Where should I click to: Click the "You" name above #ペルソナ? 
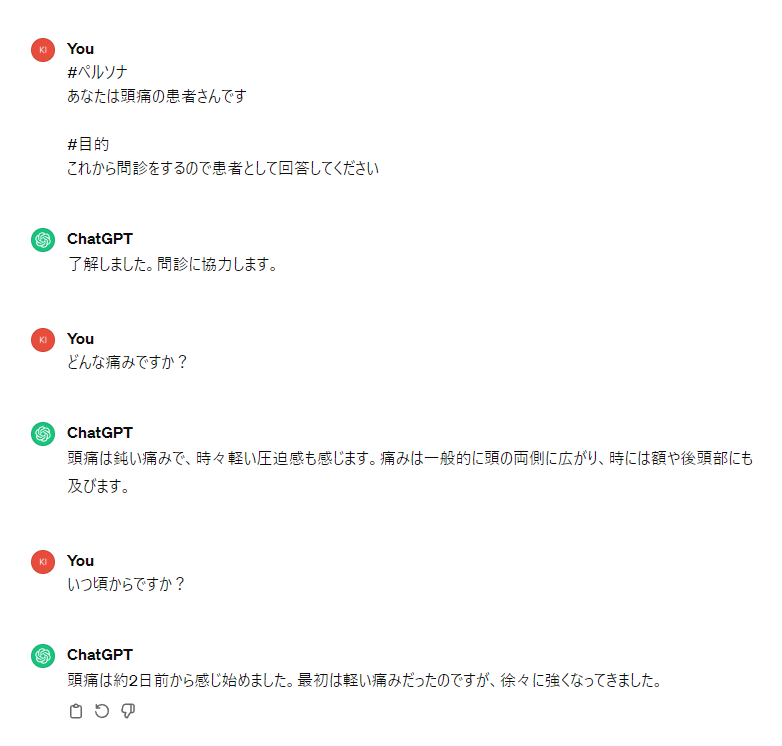click(x=80, y=49)
